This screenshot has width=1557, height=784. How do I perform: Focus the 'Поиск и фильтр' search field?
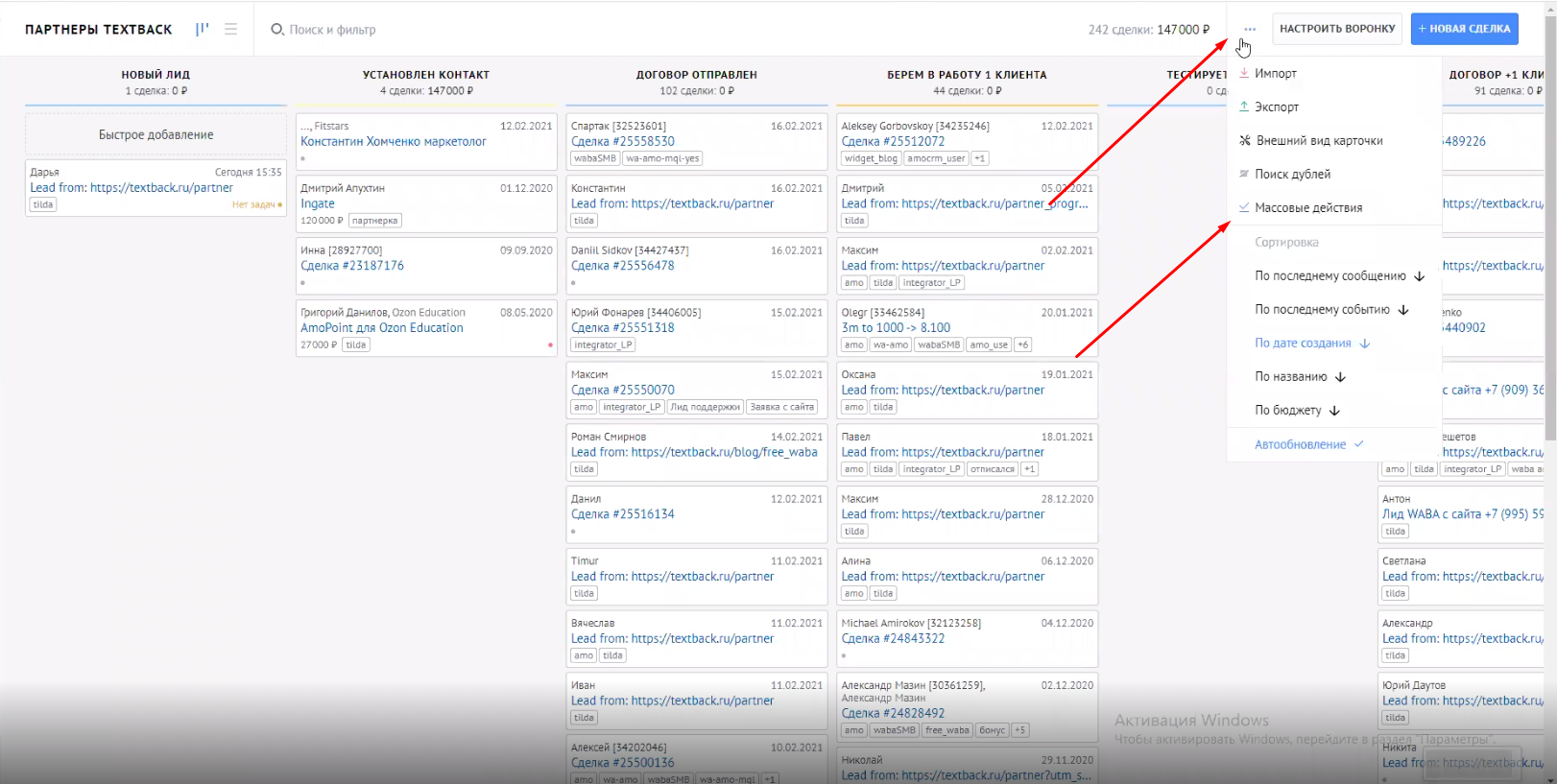tap(333, 30)
